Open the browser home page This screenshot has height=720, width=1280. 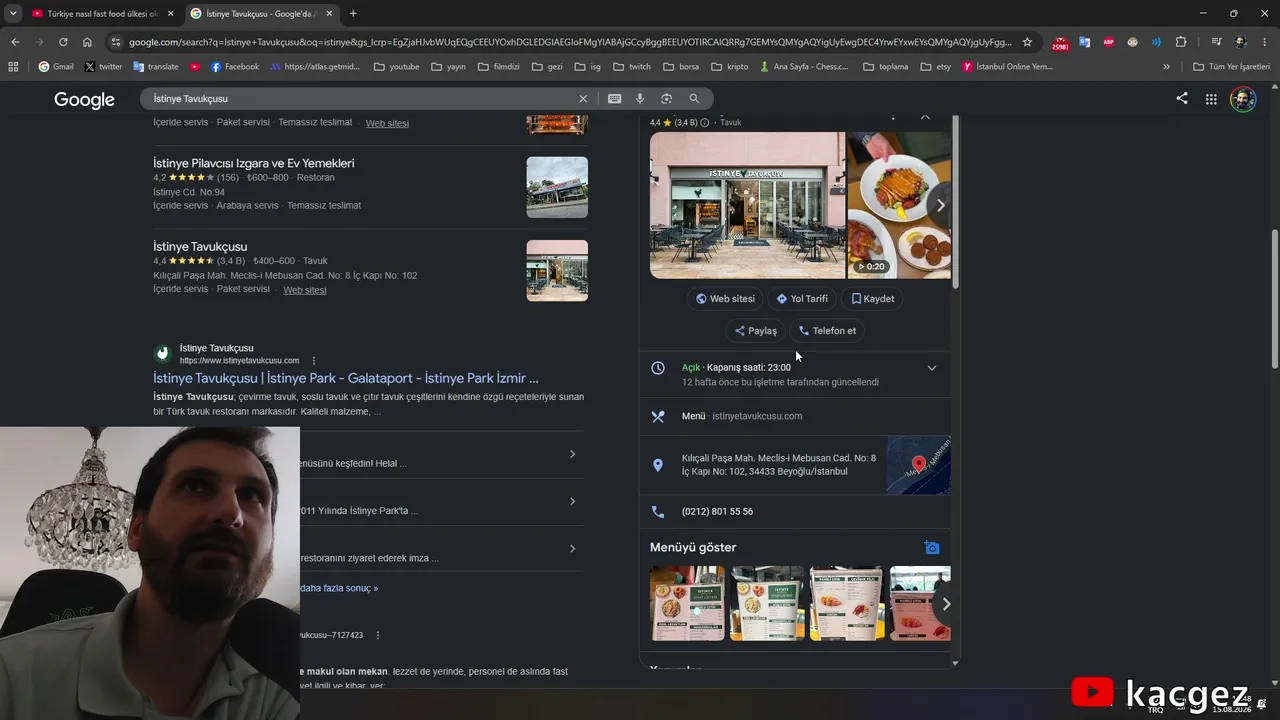pos(87,42)
